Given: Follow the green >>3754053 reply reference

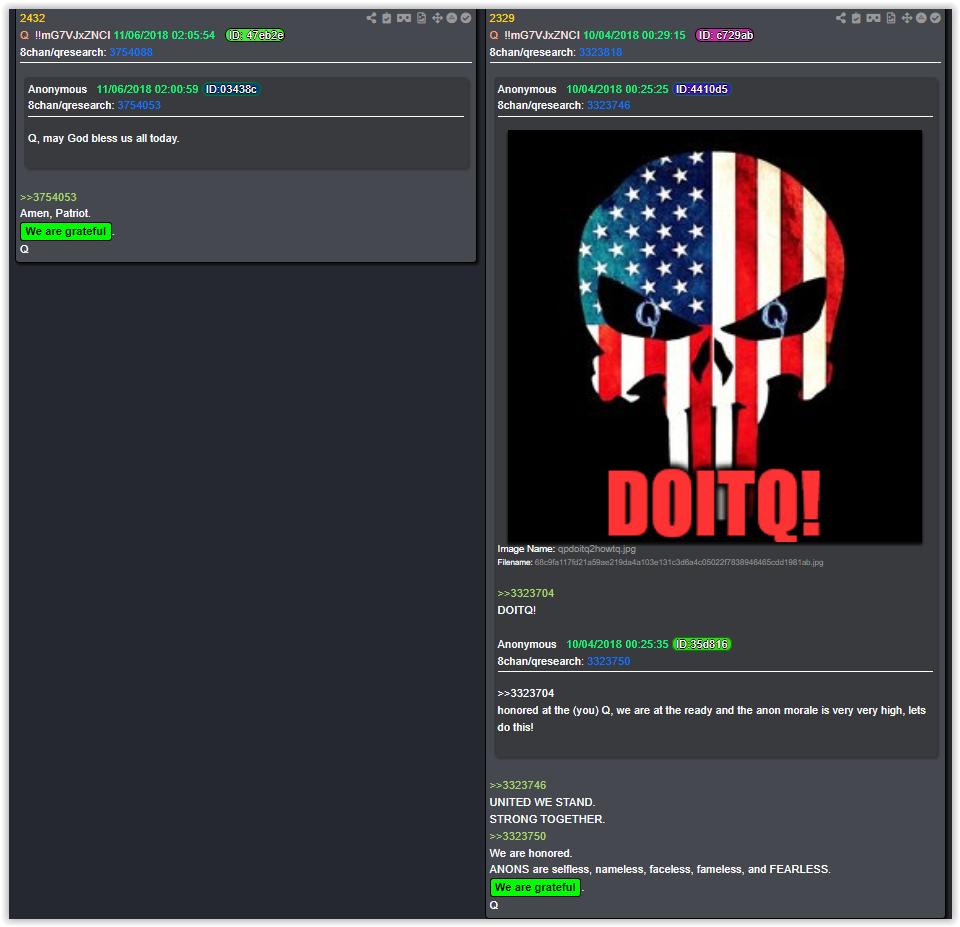Looking at the screenshot, I should pos(48,197).
